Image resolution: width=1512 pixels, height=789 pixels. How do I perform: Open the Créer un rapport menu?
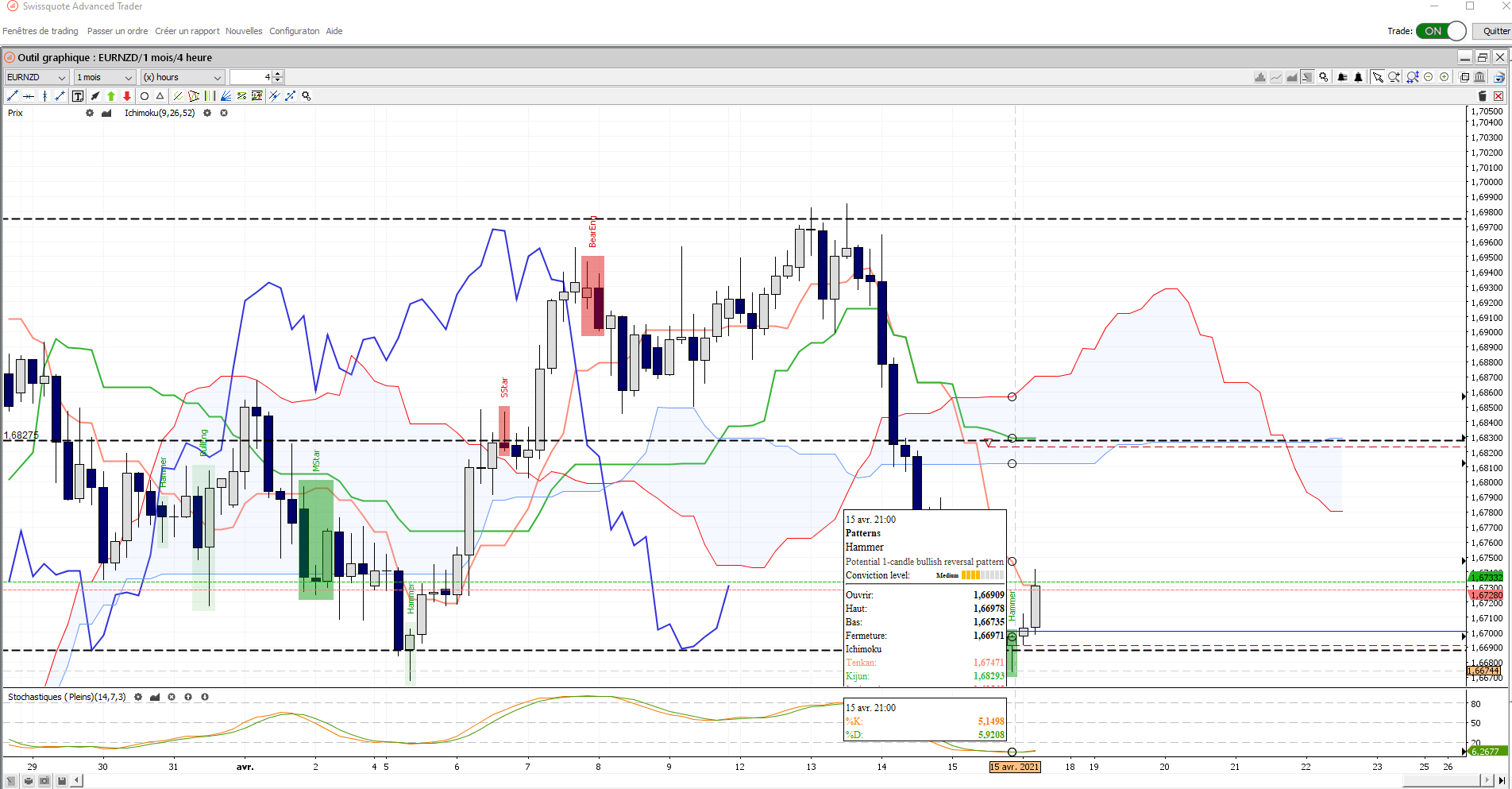click(x=187, y=31)
